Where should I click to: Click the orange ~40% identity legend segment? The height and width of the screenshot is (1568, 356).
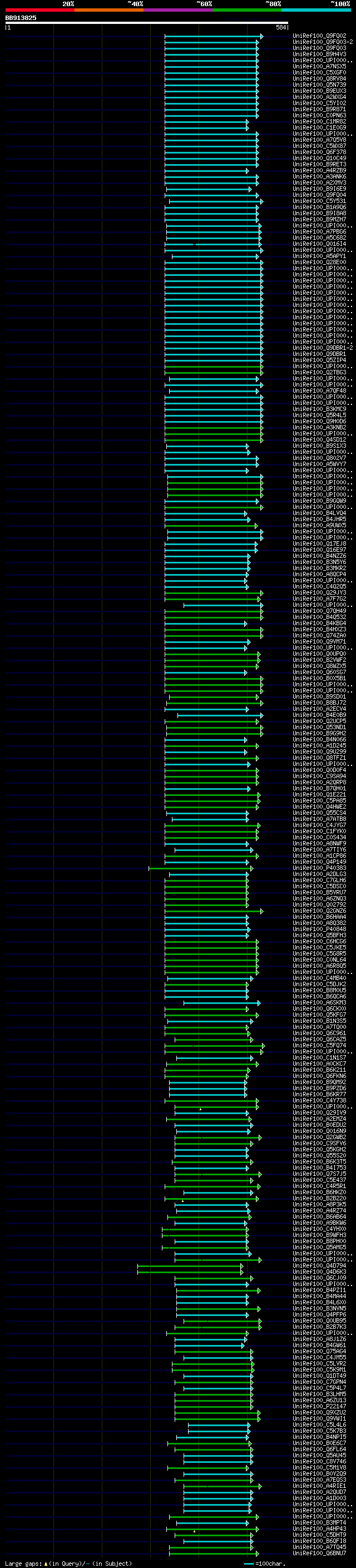(109, 11)
